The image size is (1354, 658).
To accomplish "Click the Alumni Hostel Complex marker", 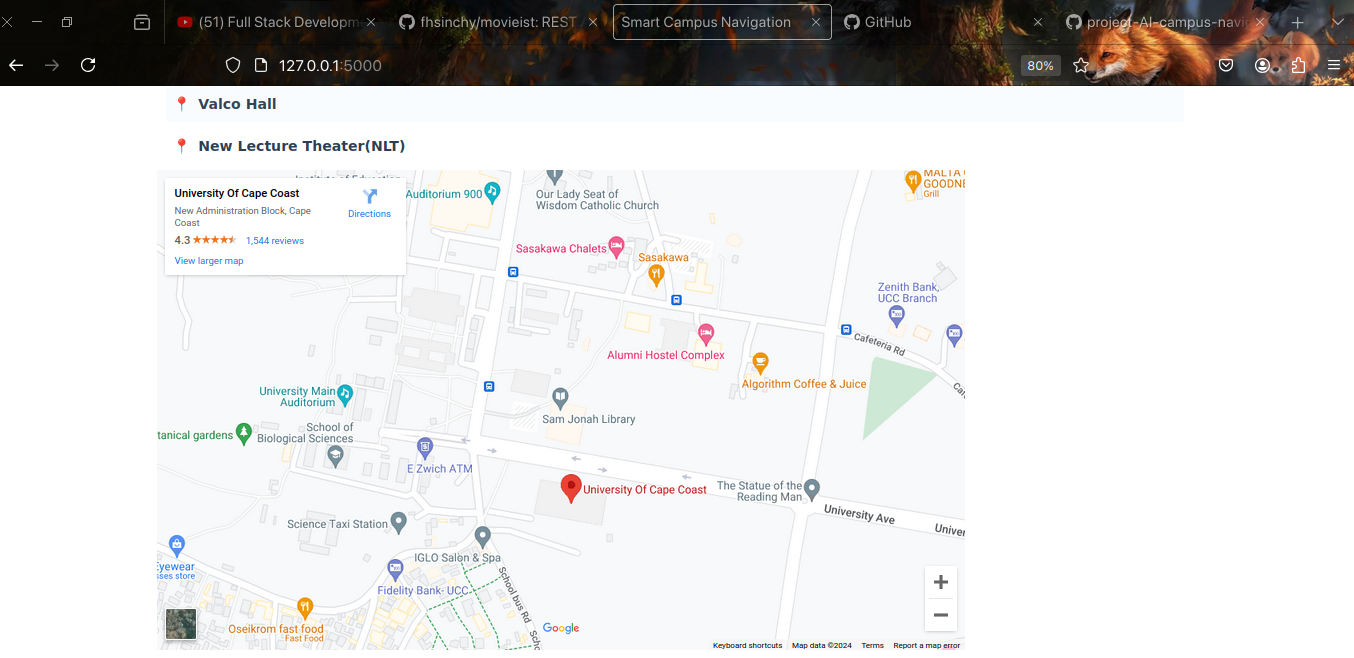I will pyautogui.click(x=706, y=333).
